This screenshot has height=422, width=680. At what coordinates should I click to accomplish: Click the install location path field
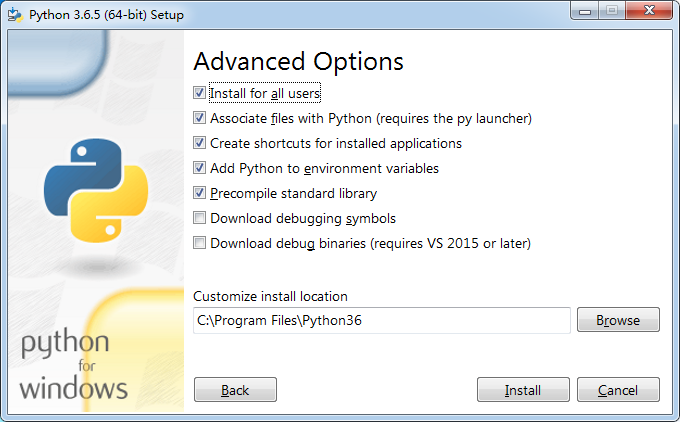tap(381, 320)
